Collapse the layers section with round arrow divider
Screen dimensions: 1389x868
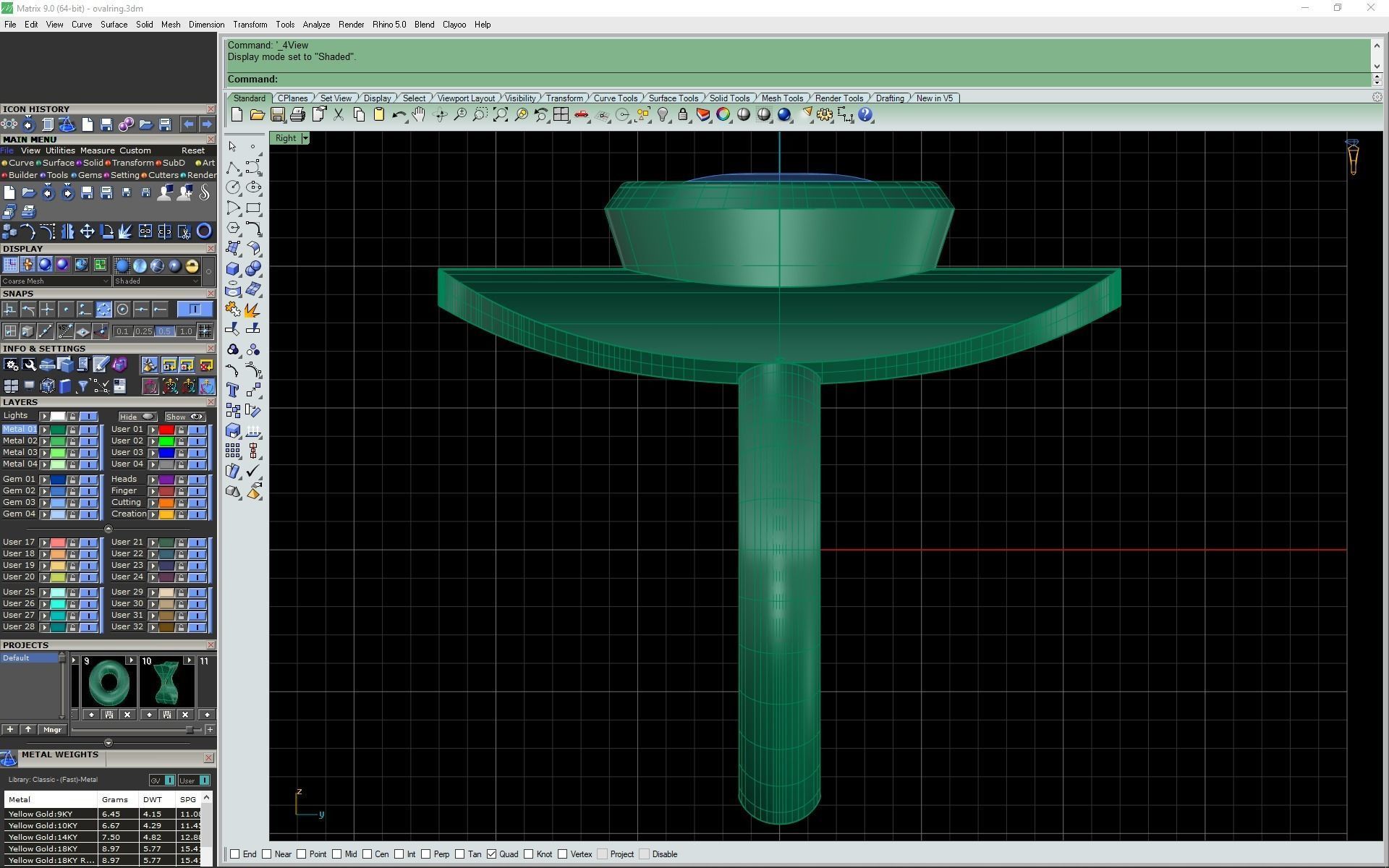pyautogui.click(x=109, y=529)
